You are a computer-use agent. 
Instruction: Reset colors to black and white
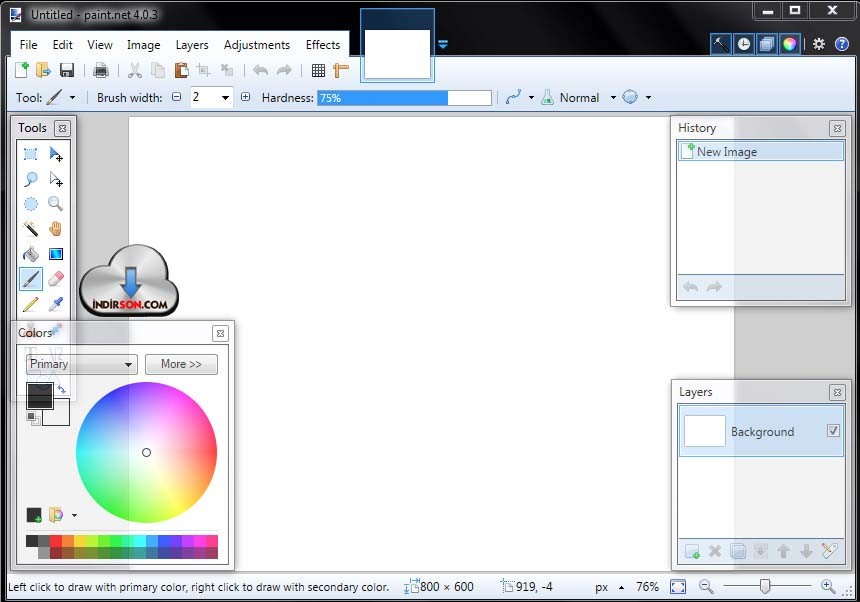click(33, 418)
